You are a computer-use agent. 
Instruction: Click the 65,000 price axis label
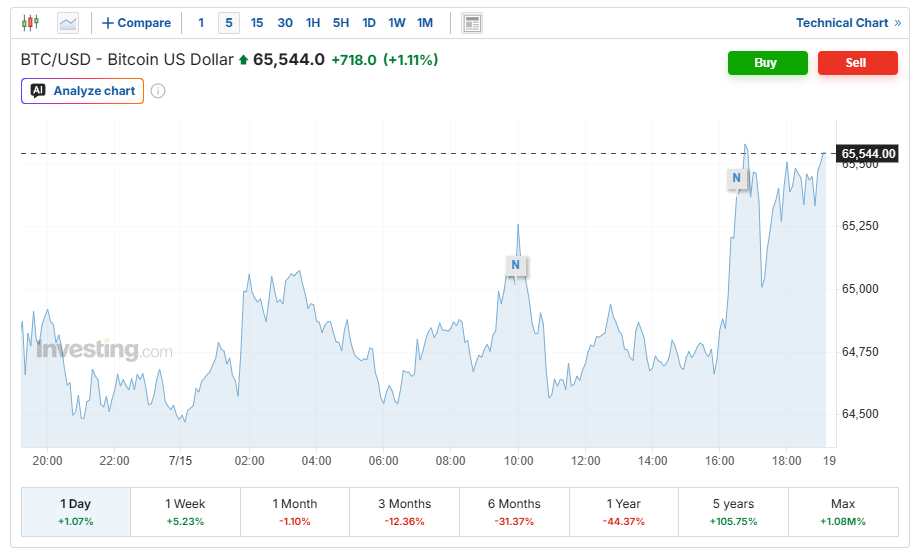coord(860,289)
